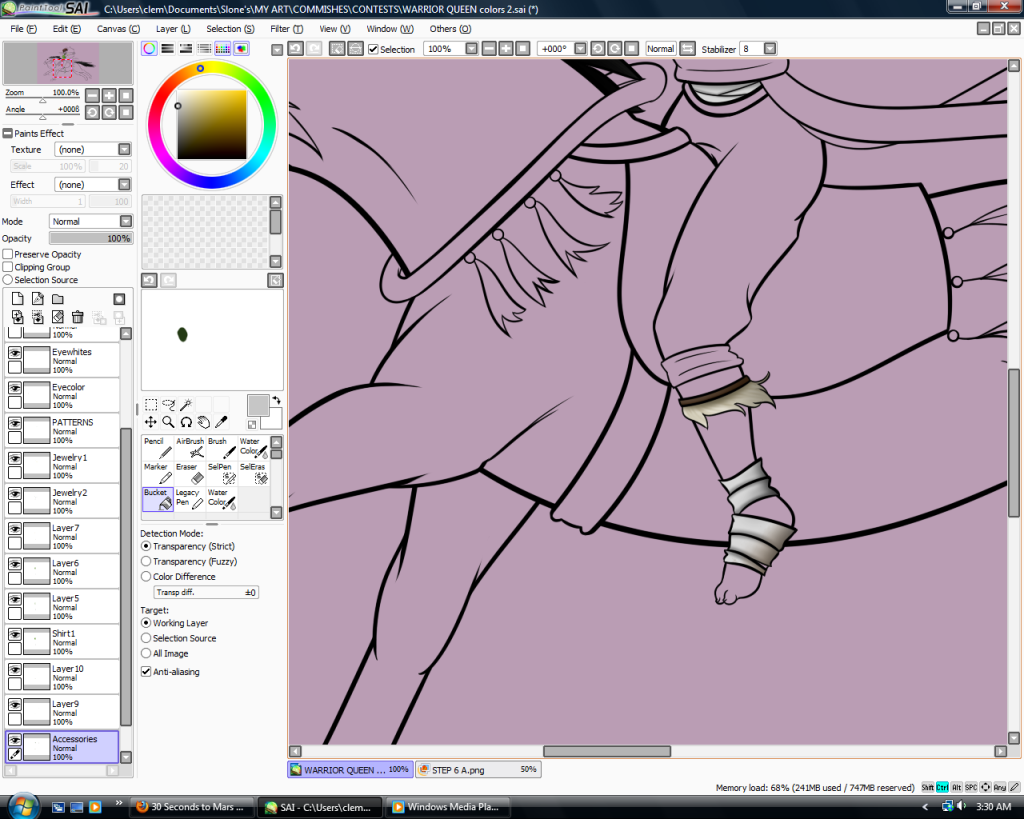This screenshot has width=1024, height=819.
Task: Click the foreground color swatch
Action: [x=258, y=405]
